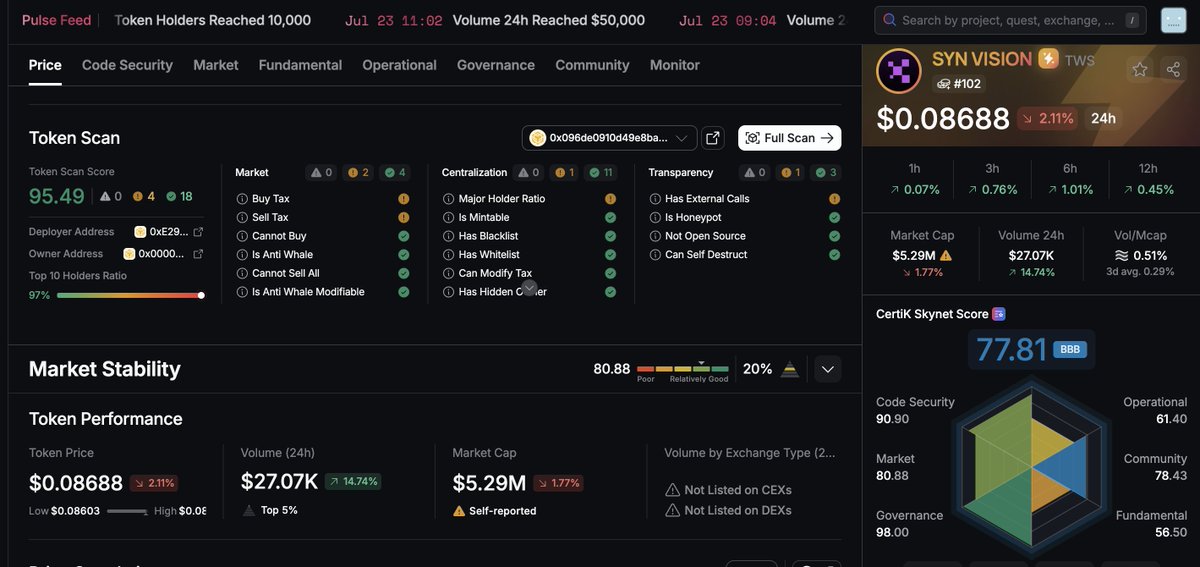Share the SYN VISION project page

click(1173, 69)
